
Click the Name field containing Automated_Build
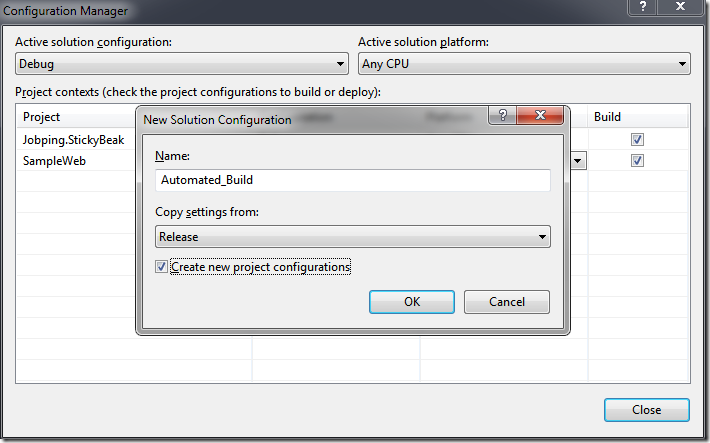pyautogui.click(x=353, y=180)
